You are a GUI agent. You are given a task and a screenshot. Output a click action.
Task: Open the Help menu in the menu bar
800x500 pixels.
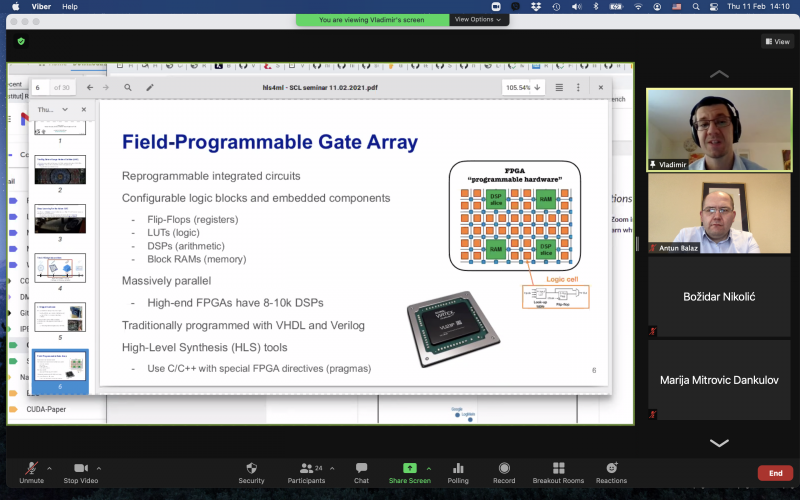point(70,7)
